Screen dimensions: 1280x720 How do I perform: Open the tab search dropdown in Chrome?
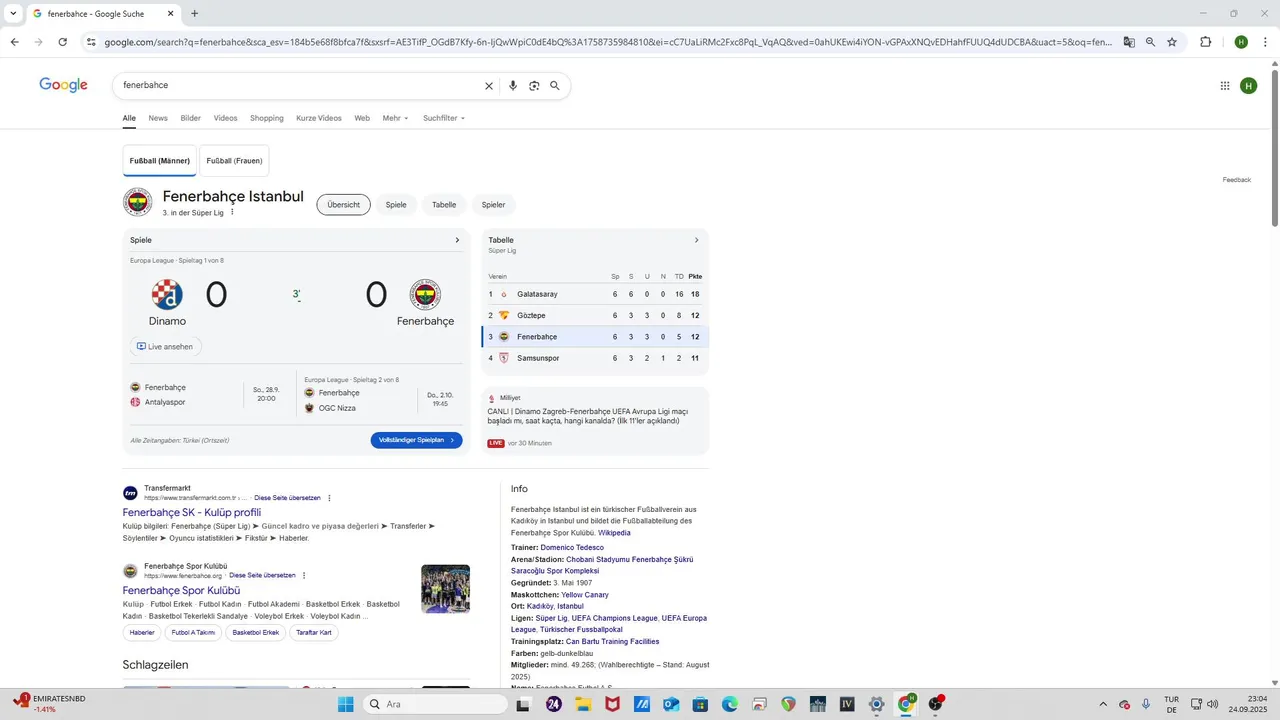coord(13,14)
